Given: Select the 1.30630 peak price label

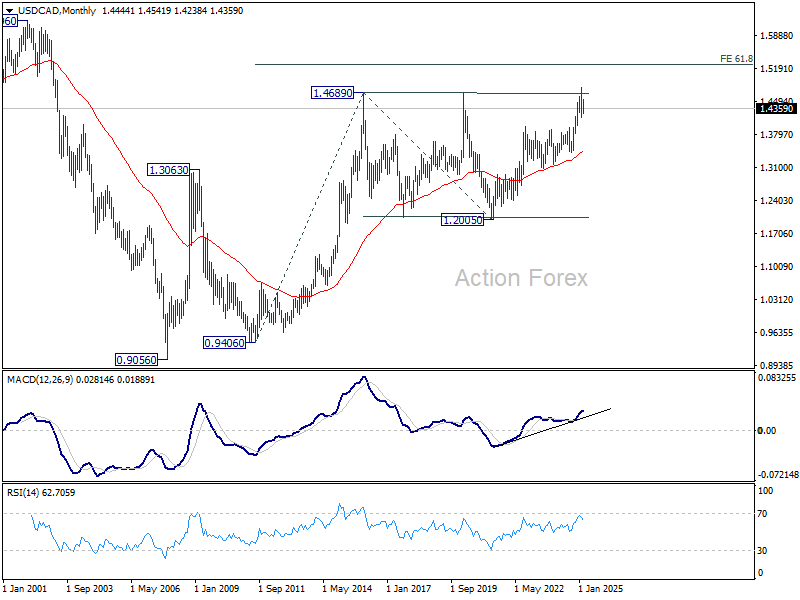Looking at the screenshot, I should pyautogui.click(x=168, y=170).
